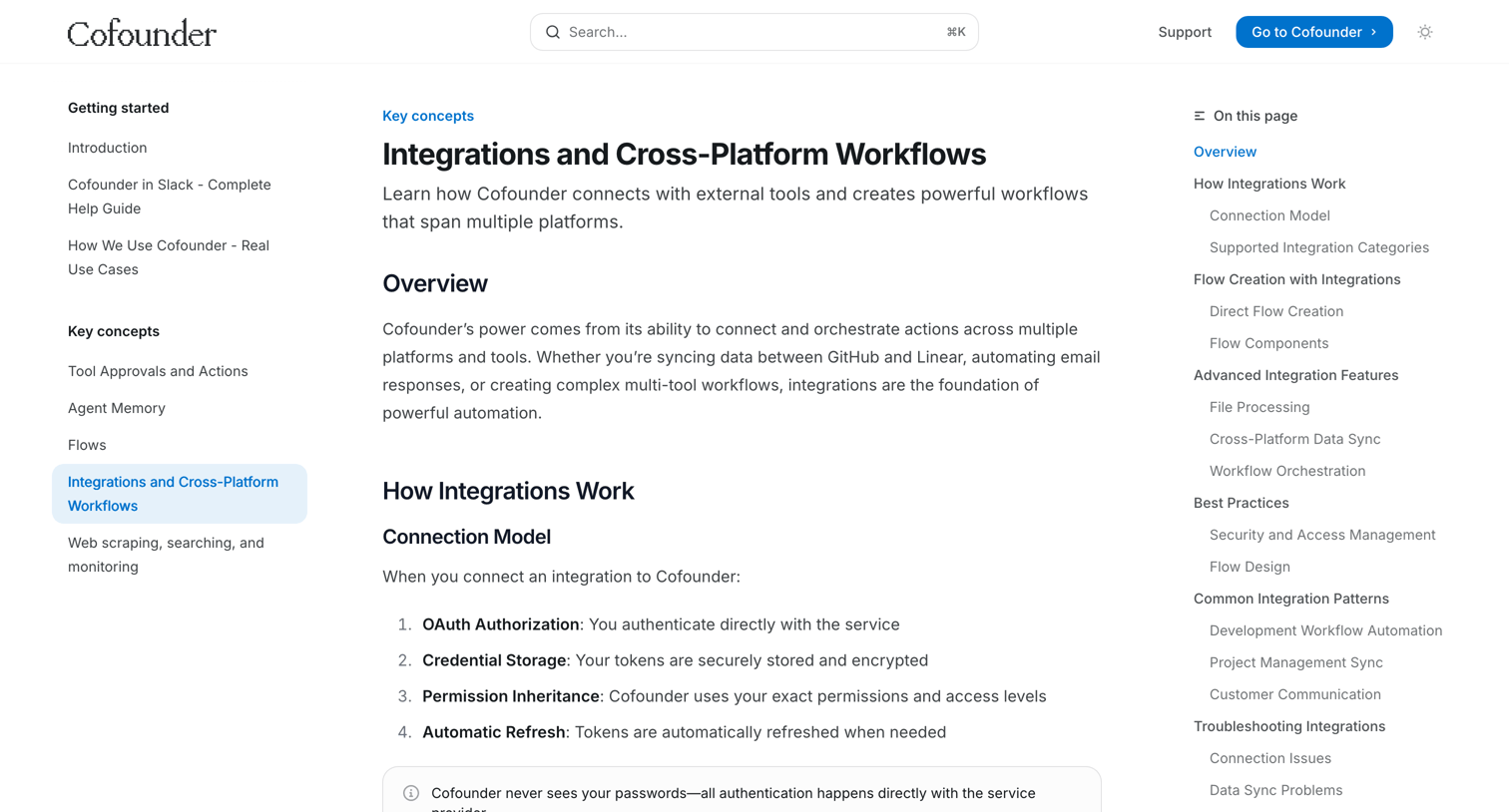Viewport: 1509px width, 812px height.
Task: Jump to Security and Access Management
Action: tap(1322, 535)
